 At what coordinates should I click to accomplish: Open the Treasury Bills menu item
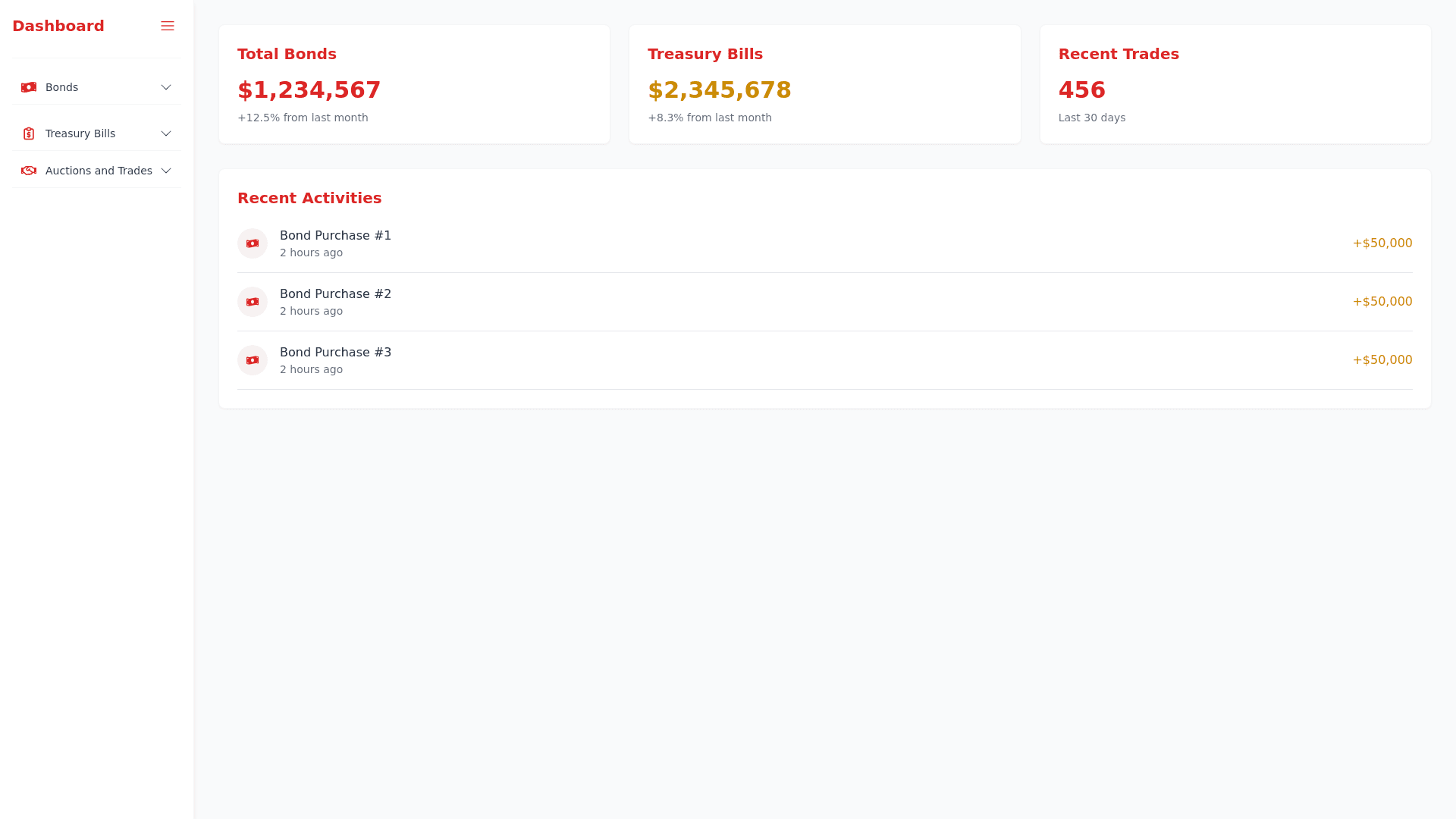[x=80, y=133]
